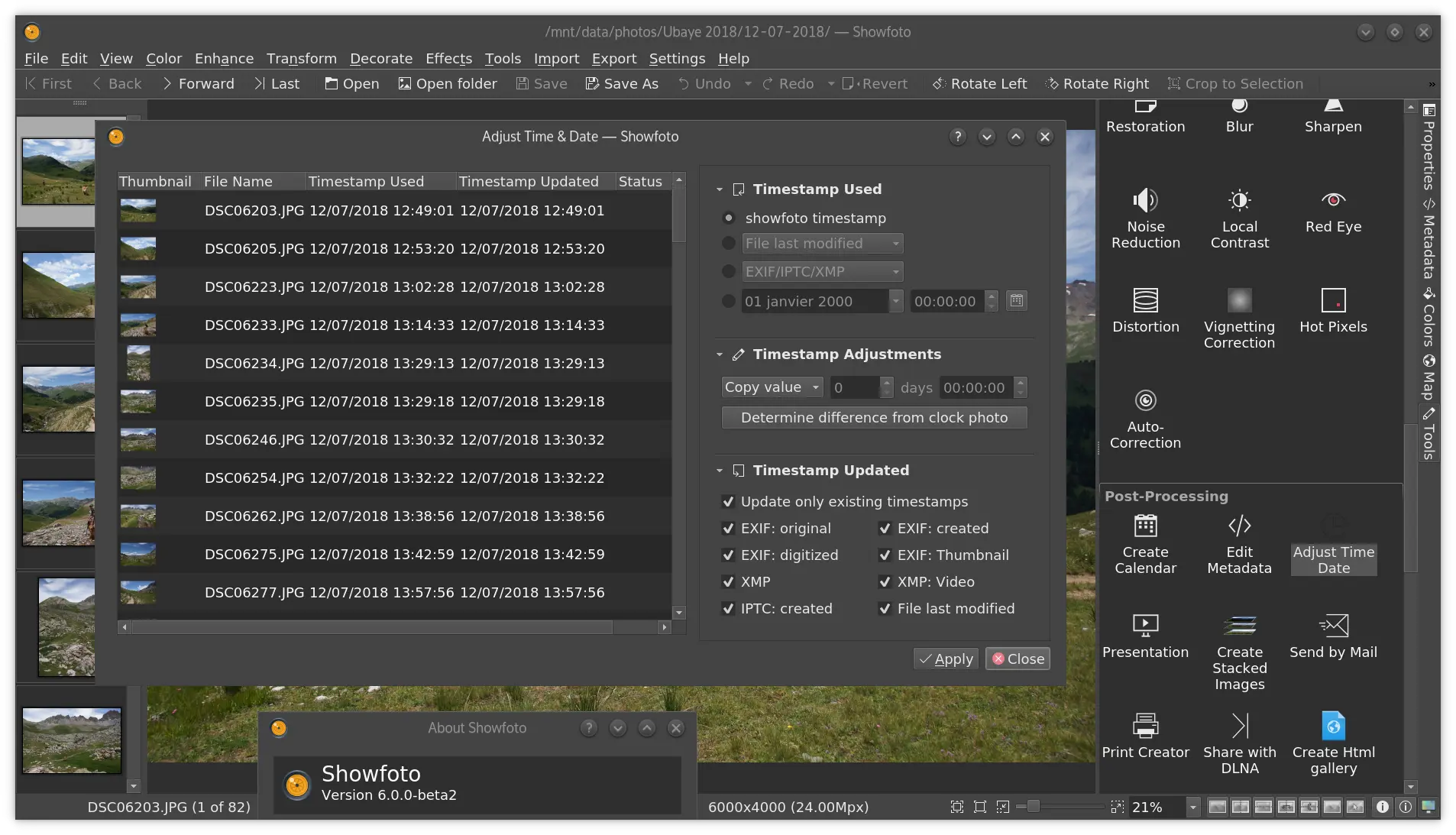Launch the Vignetting Correction tool
This screenshot has height=835, width=1456.
coord(1238,316)
